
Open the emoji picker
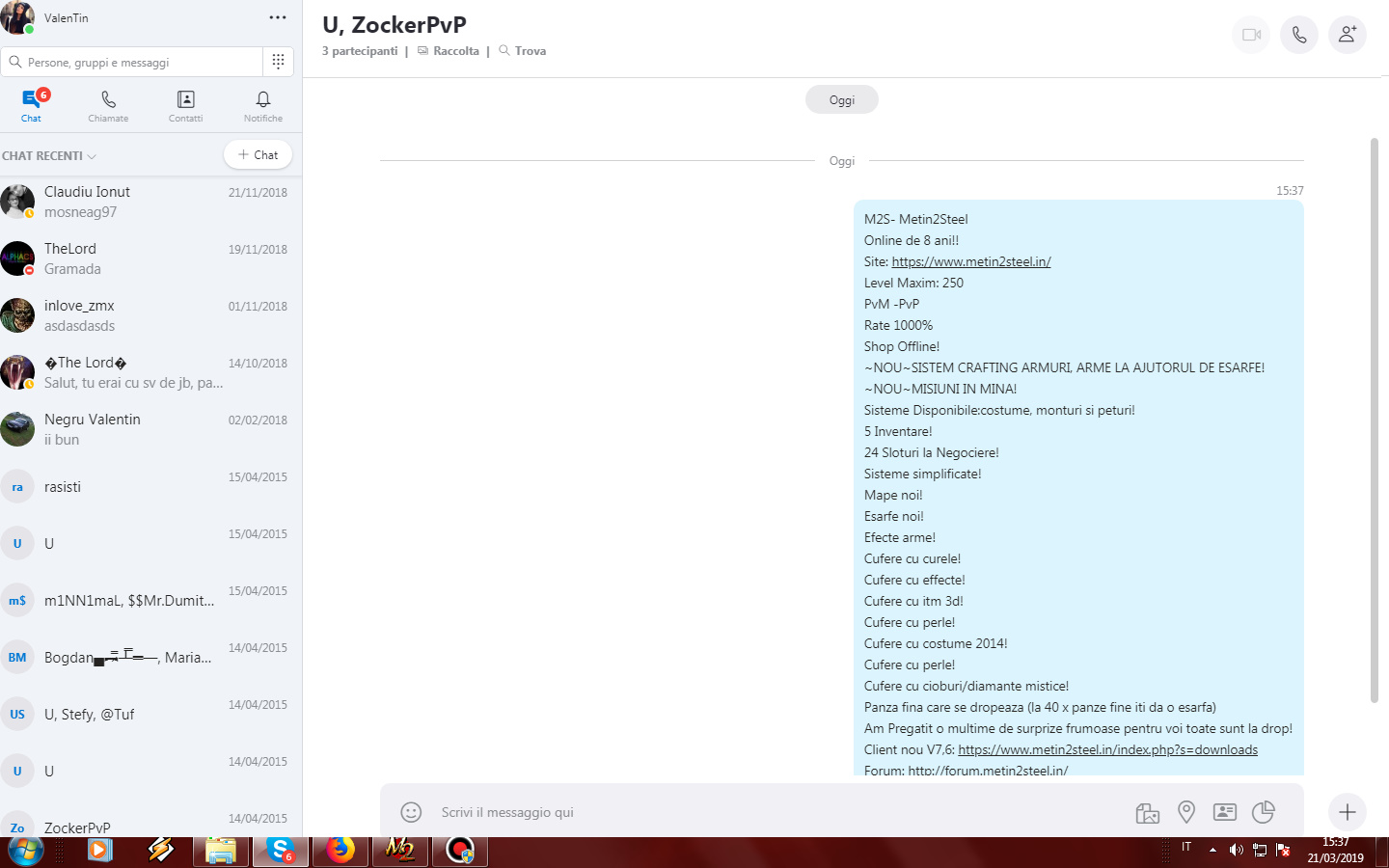[x=411, y=812]
